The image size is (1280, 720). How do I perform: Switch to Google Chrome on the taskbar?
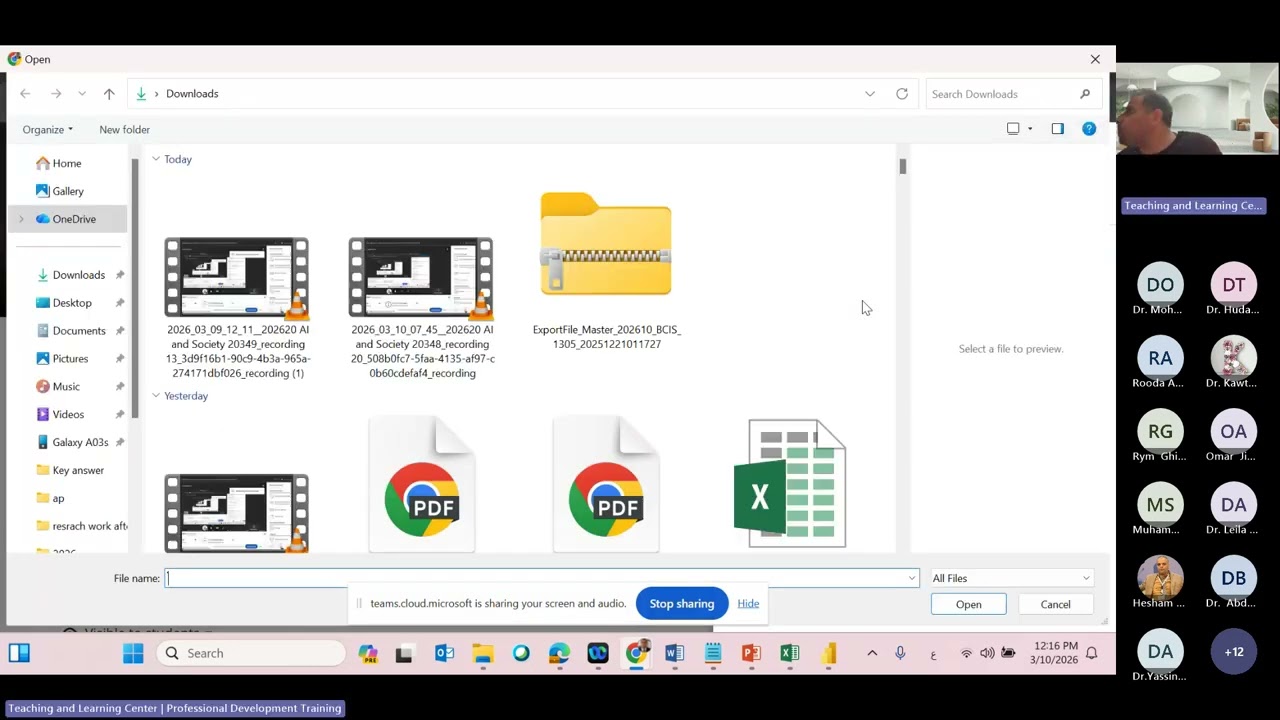pos(636,654)
